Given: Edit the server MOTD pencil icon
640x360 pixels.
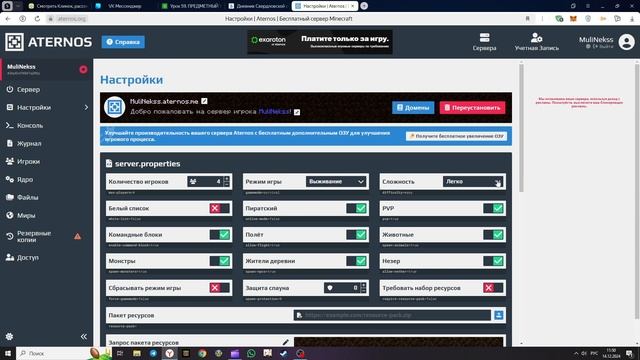Looking at the screenshot, I should coord(297,112).
